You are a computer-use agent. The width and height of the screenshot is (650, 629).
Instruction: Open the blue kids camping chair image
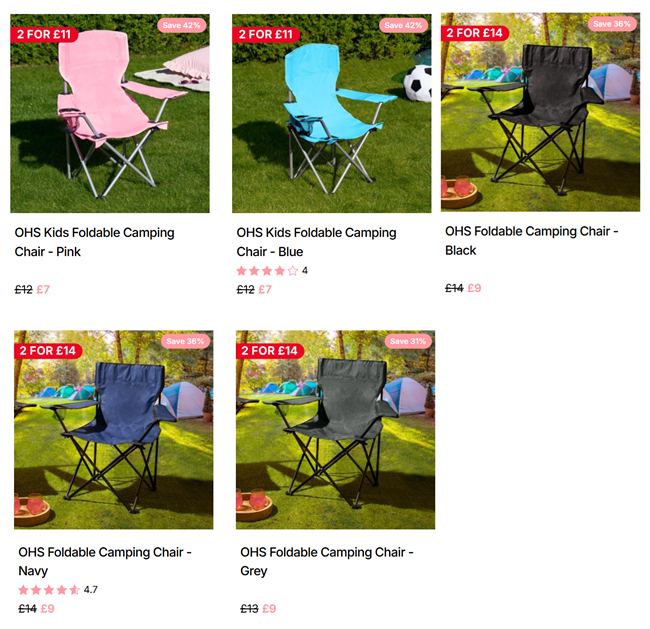332,113
